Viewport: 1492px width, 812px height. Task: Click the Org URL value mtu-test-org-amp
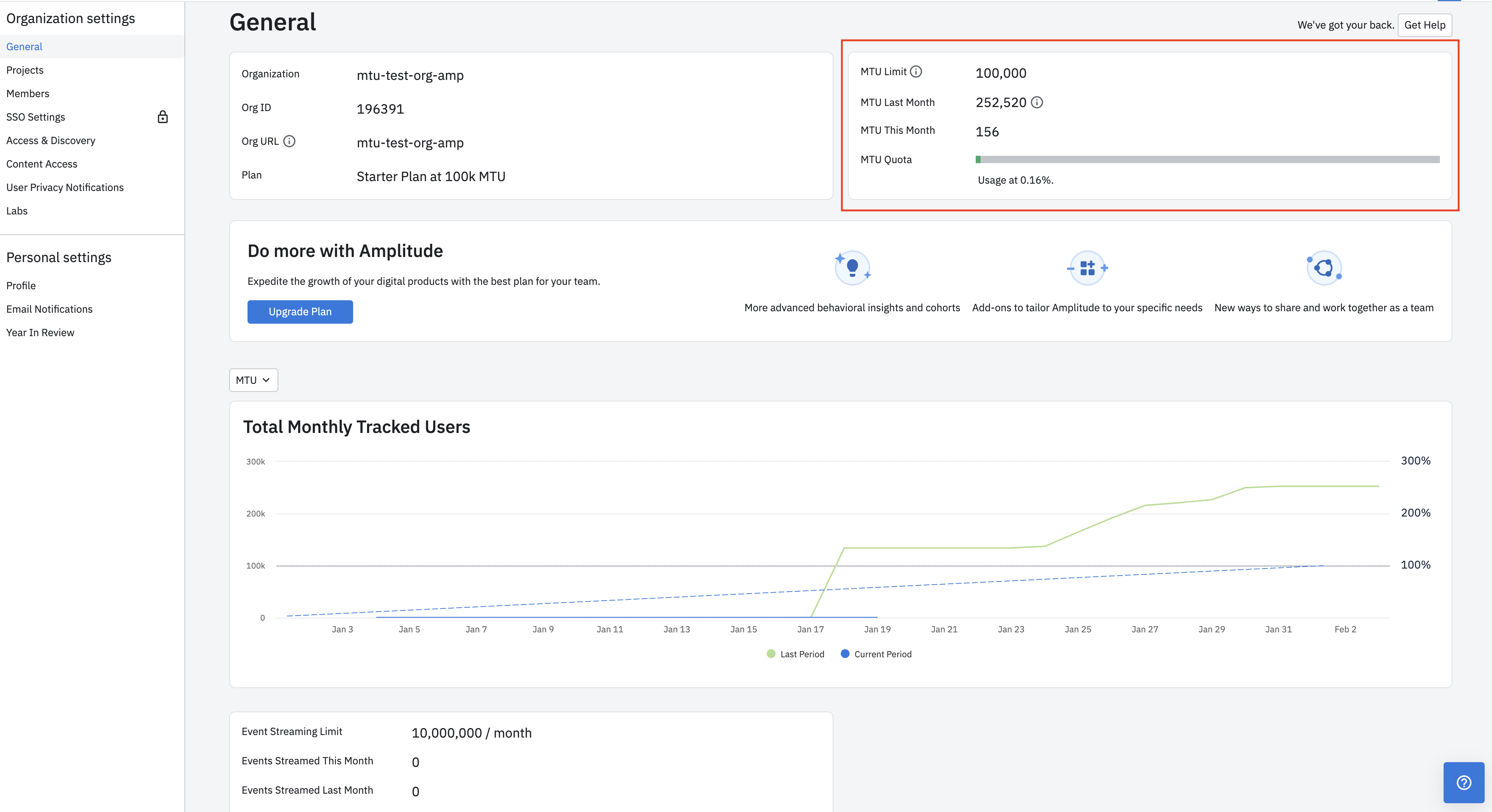coord(410,143)
